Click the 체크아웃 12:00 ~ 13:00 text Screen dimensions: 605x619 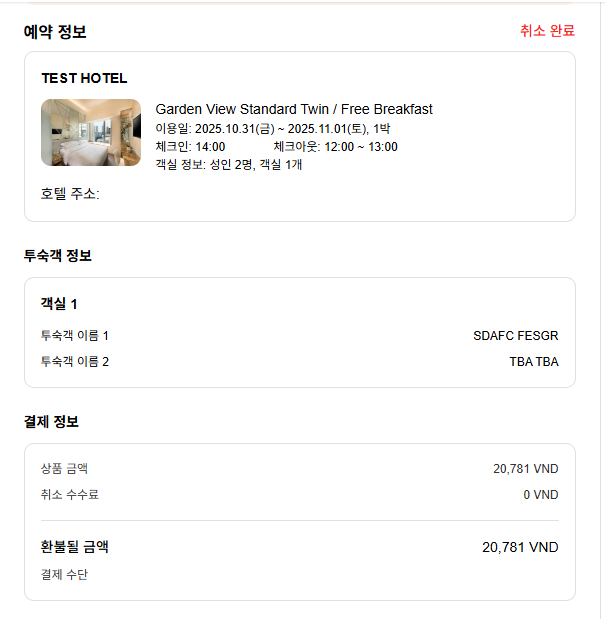coord(335,147)
